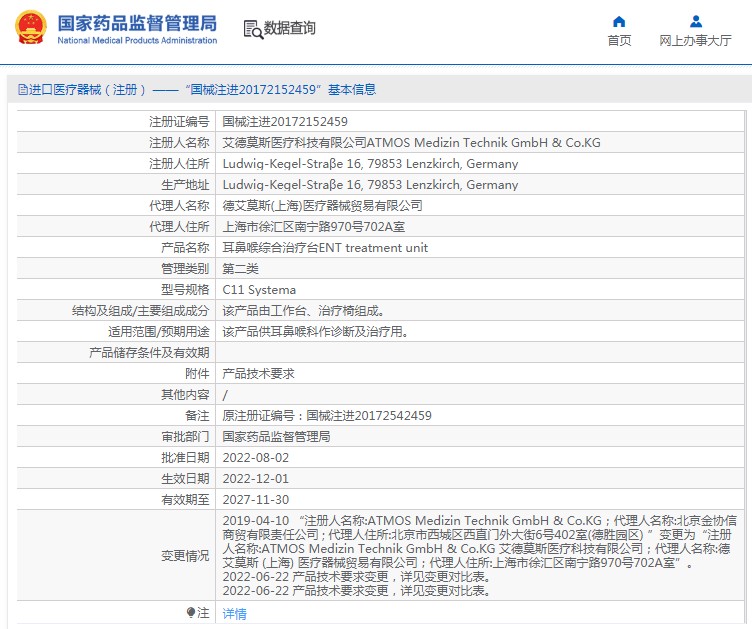Click approval date 2022-08-02
Viewport: 752px width, 629px height.
pos(256,458)
